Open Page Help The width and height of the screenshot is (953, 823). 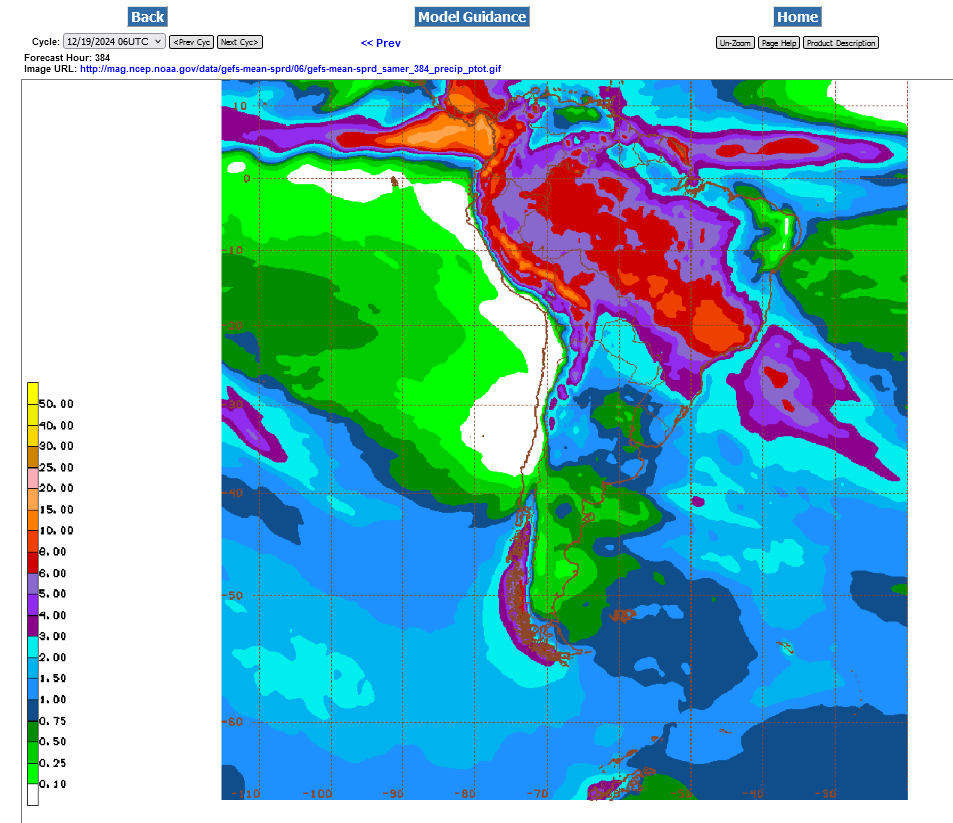(x=779, y=43)
